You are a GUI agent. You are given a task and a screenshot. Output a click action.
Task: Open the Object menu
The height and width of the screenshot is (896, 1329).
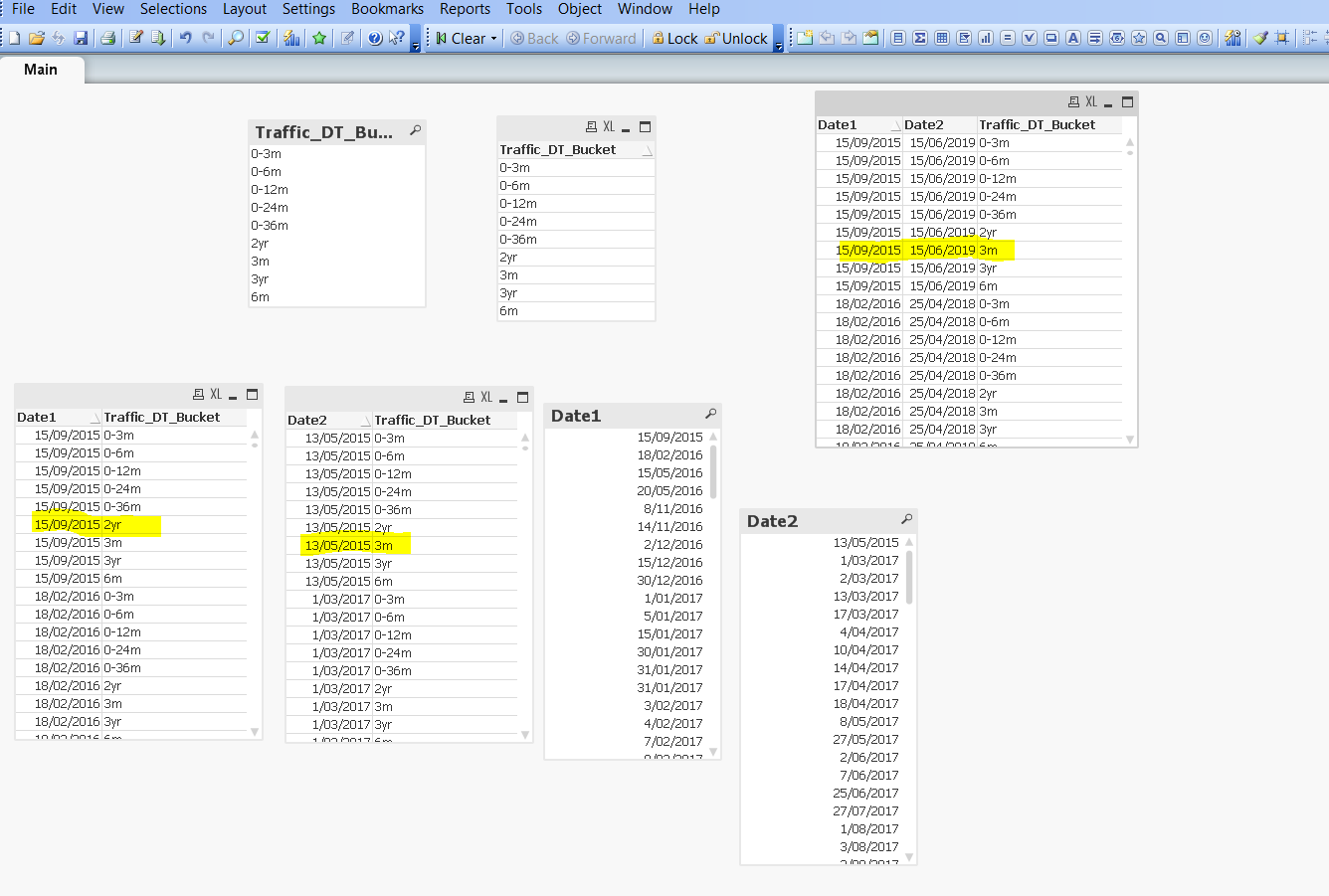coord(580,9)
